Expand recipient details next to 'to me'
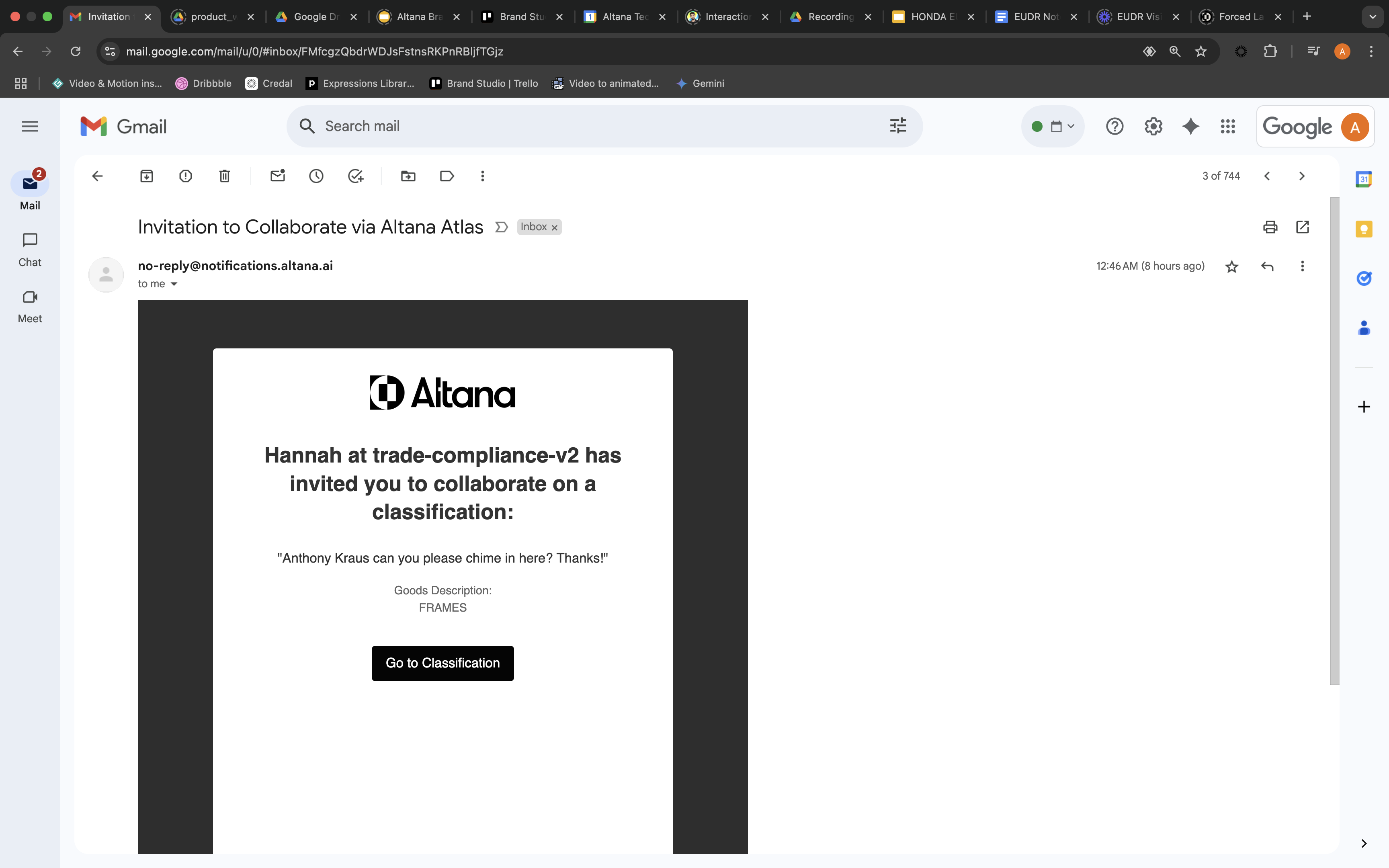Image resolution: width=1389 pixels, height=868 pixels. 174,284
